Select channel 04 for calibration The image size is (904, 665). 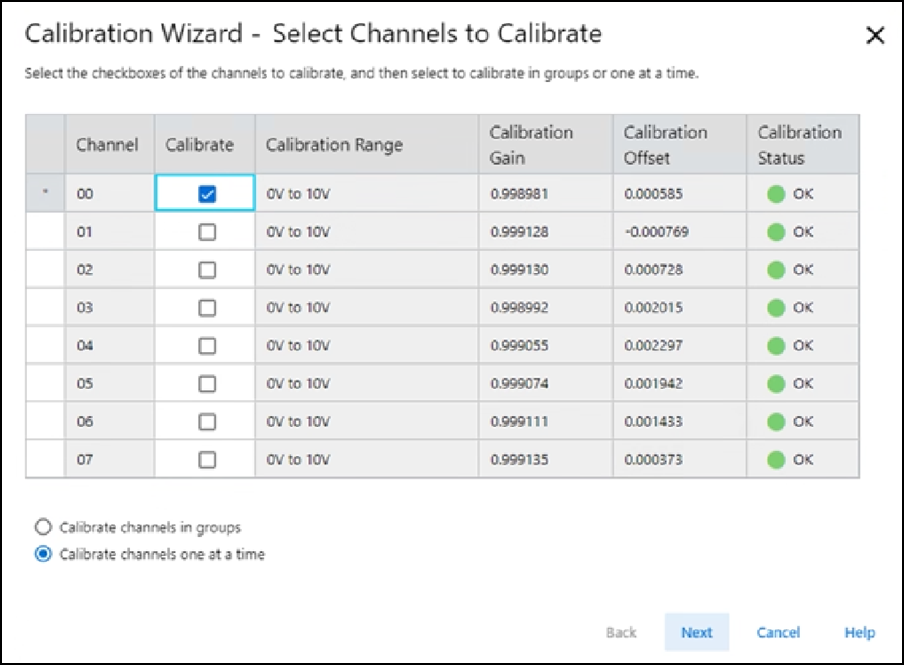(207, 346)
